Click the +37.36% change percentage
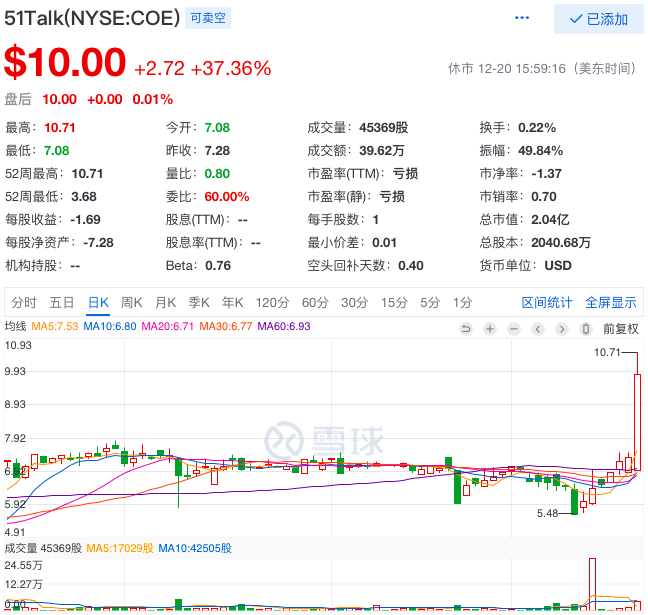This screenshot has height=615, width=648. point(231,68)
